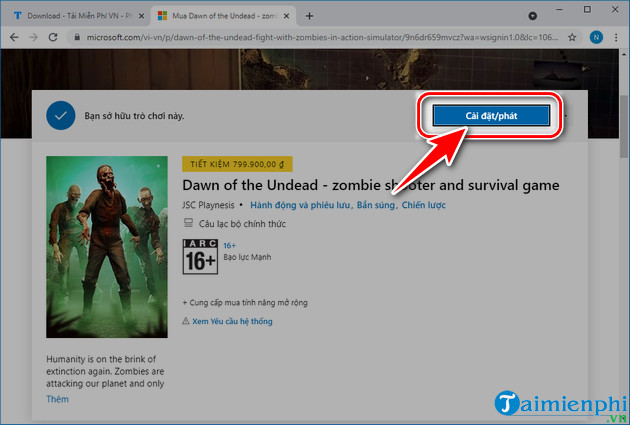
Task: Expand description with Thêm link
Action: coord(57,399)
